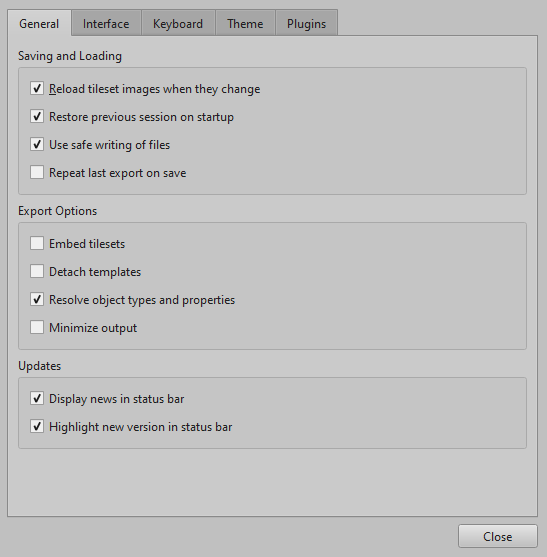Click the Close button
The image size is (547, 557).
(498, 536)
